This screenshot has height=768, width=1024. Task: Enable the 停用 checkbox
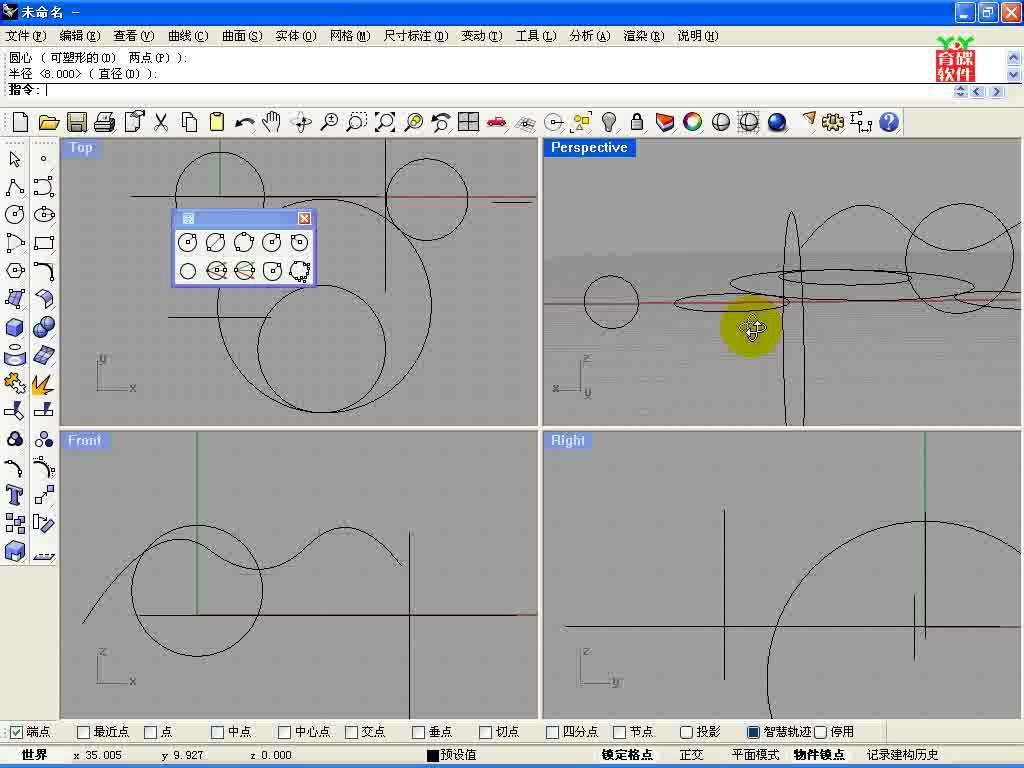pyautogui.click(x=821, y=732)
